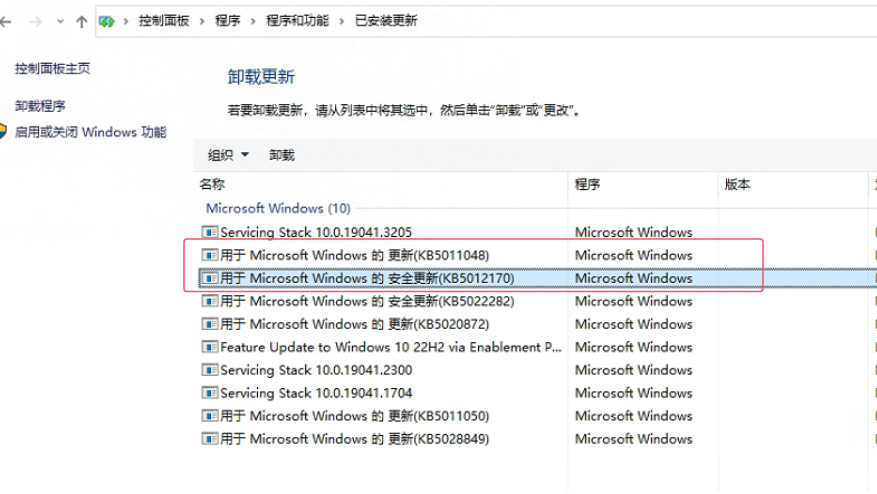Open the recent locations chevron
This screenshot has width=877, height=494.
tap(60, 22)
